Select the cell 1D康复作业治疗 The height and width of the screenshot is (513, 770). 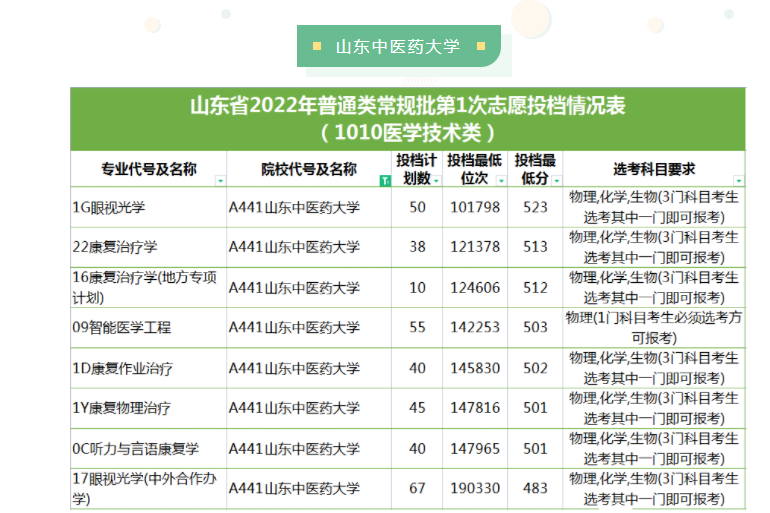tap(149, 368)
